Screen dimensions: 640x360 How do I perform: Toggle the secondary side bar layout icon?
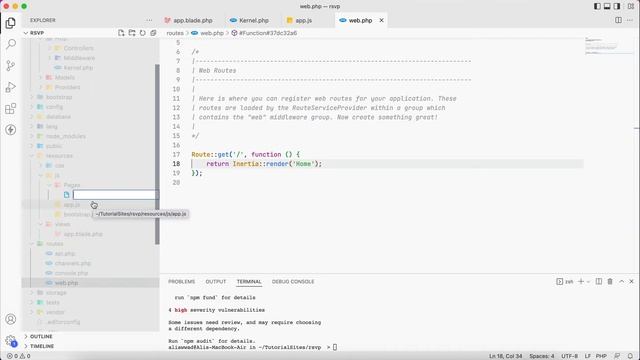click(617, 6)
